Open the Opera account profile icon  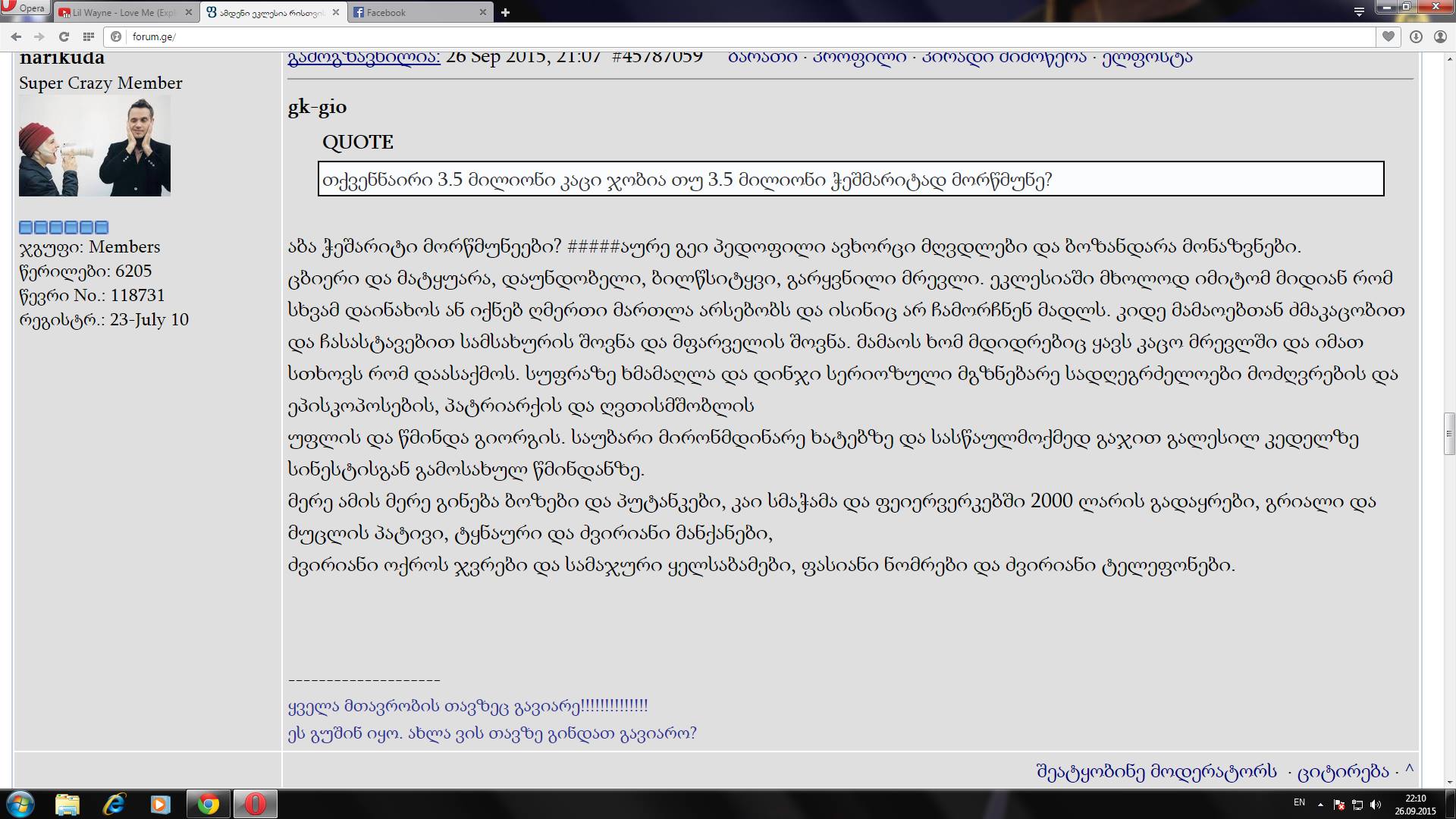click(x=1440, y=36)
